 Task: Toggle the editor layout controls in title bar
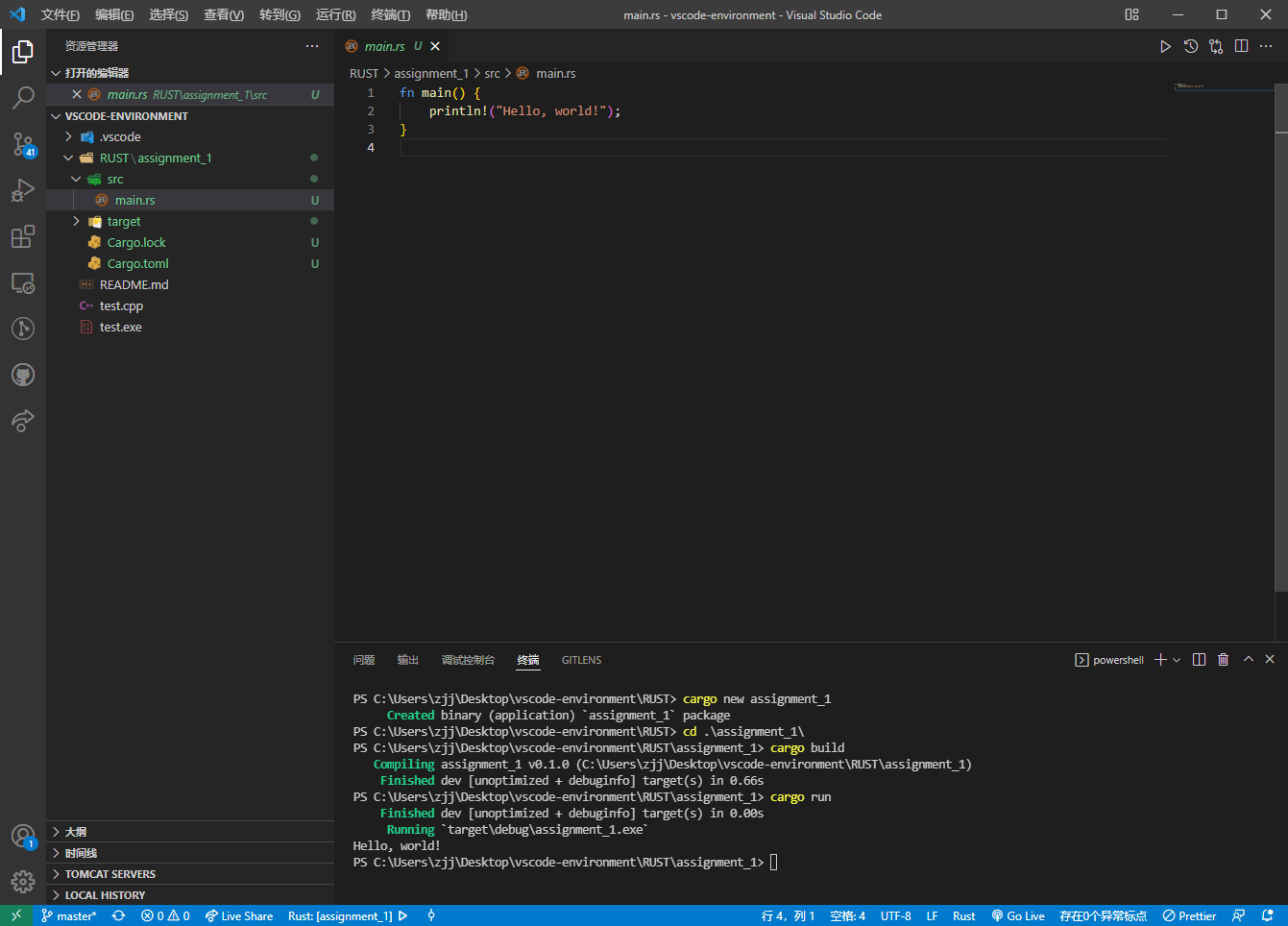(1131, 14)
